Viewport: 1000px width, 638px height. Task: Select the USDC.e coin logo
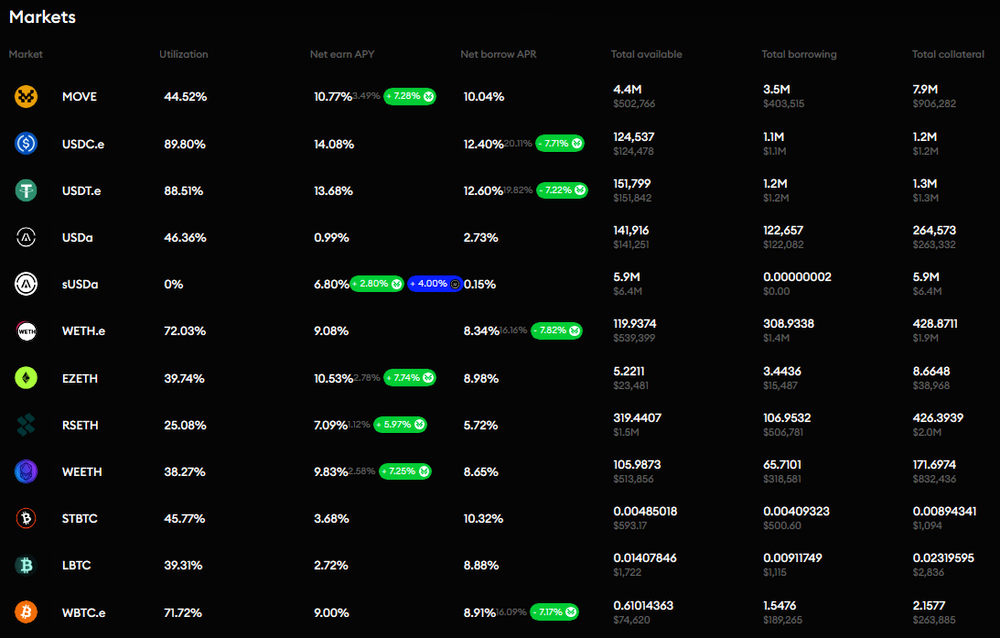(x=26, y=143)
